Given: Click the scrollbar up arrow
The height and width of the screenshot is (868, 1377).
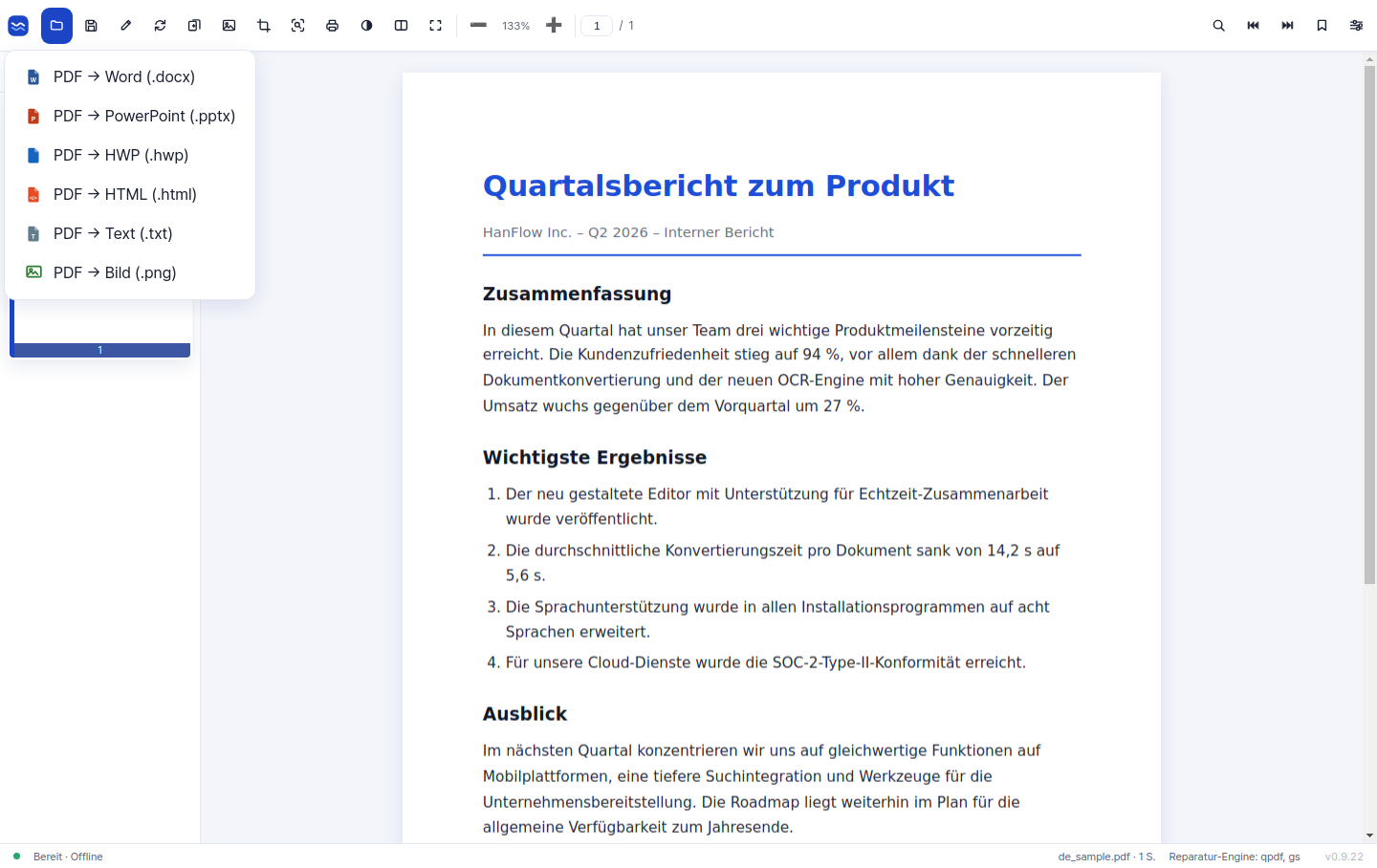Looking at the screenshot, I should click(1369, 58).
